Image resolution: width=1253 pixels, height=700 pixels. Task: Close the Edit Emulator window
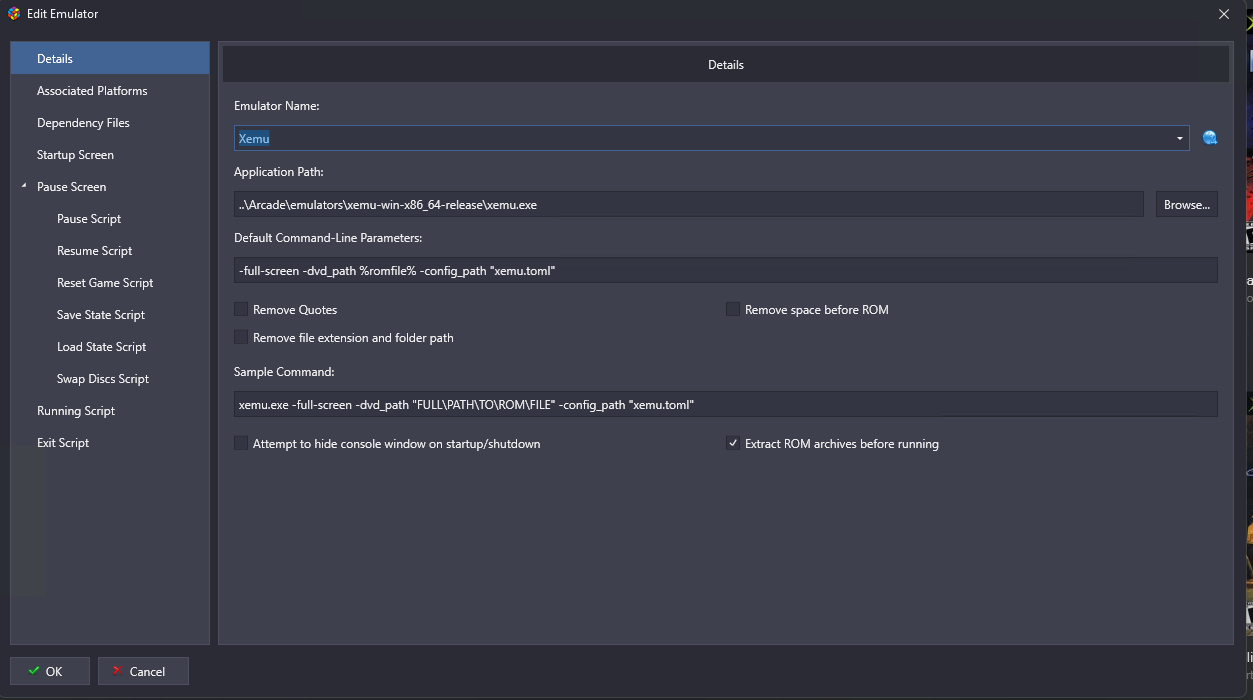click(x=1224, y=14)
